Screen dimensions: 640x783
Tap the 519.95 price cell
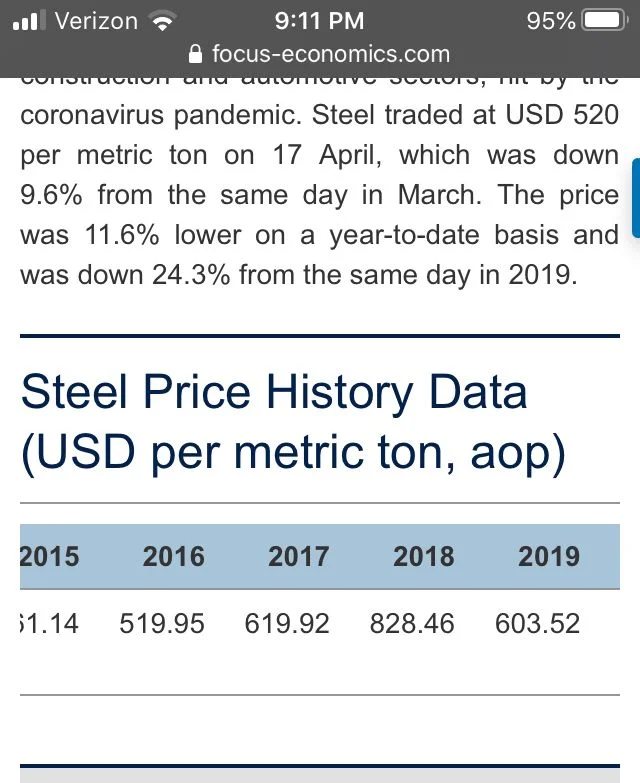[x=162, y=624]
